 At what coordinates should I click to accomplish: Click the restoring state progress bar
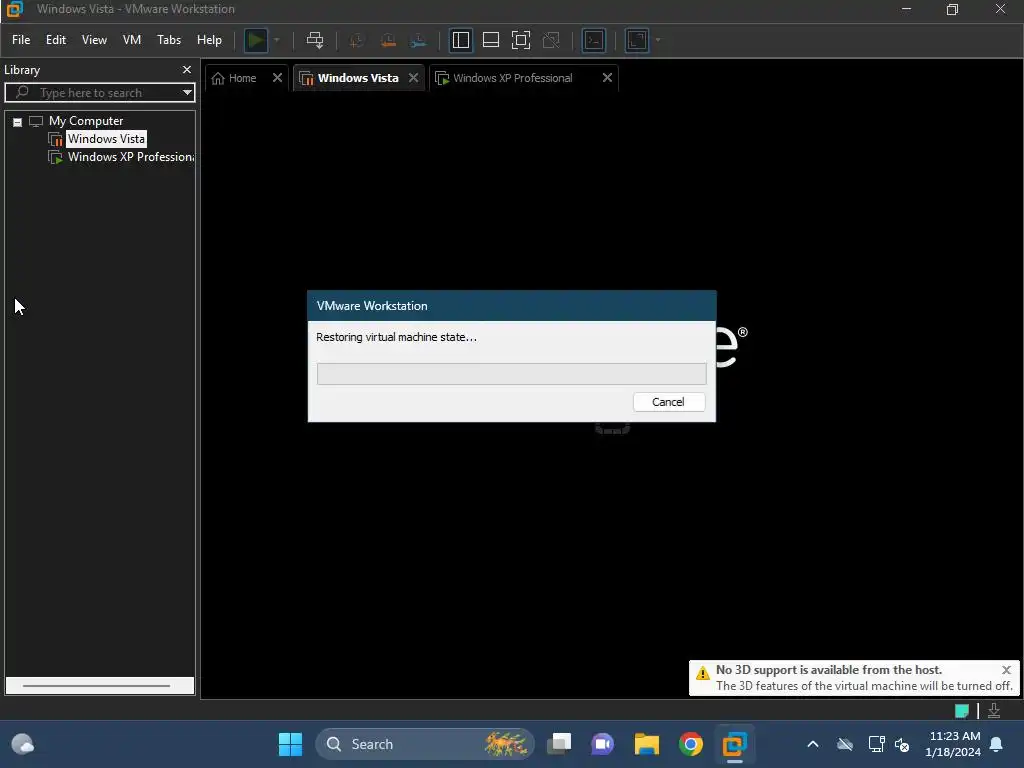click(511, 374)
